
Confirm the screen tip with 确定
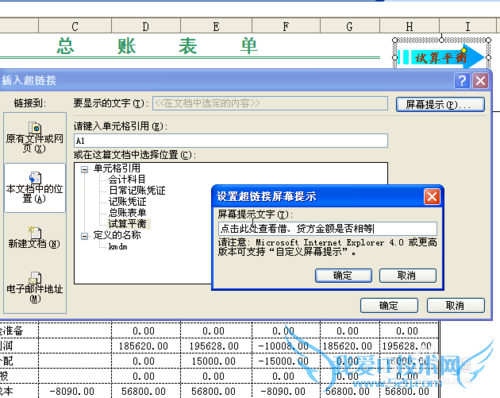(x=343, y=276)
